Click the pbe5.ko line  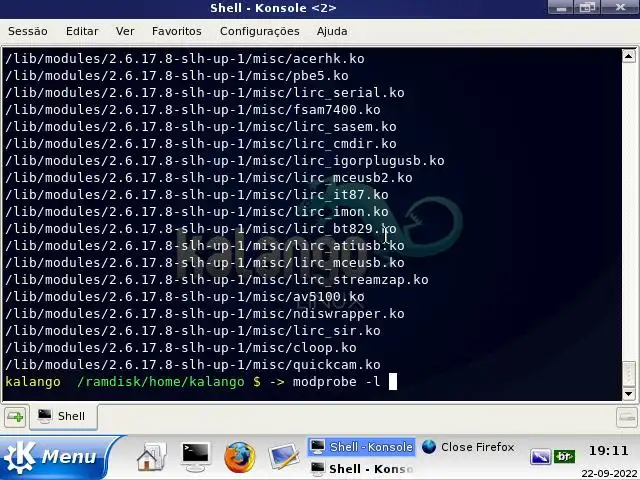(x=177, y=76)
